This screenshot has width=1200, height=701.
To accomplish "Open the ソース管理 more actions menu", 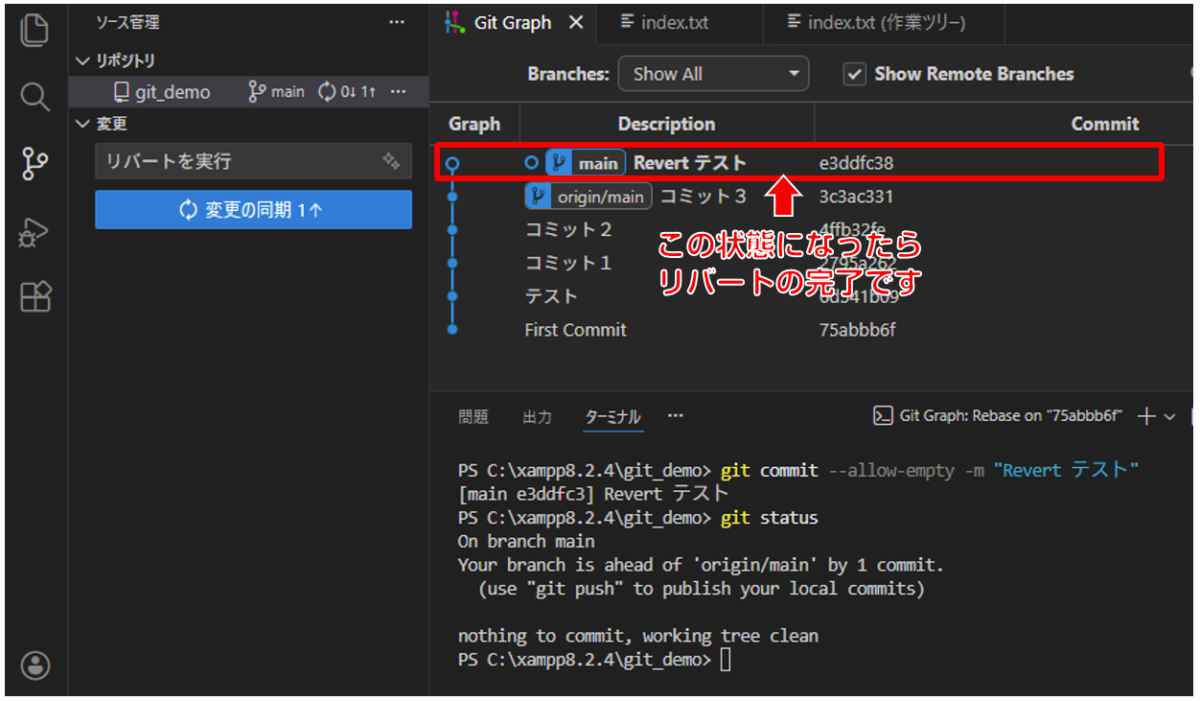I will point(397,22).
